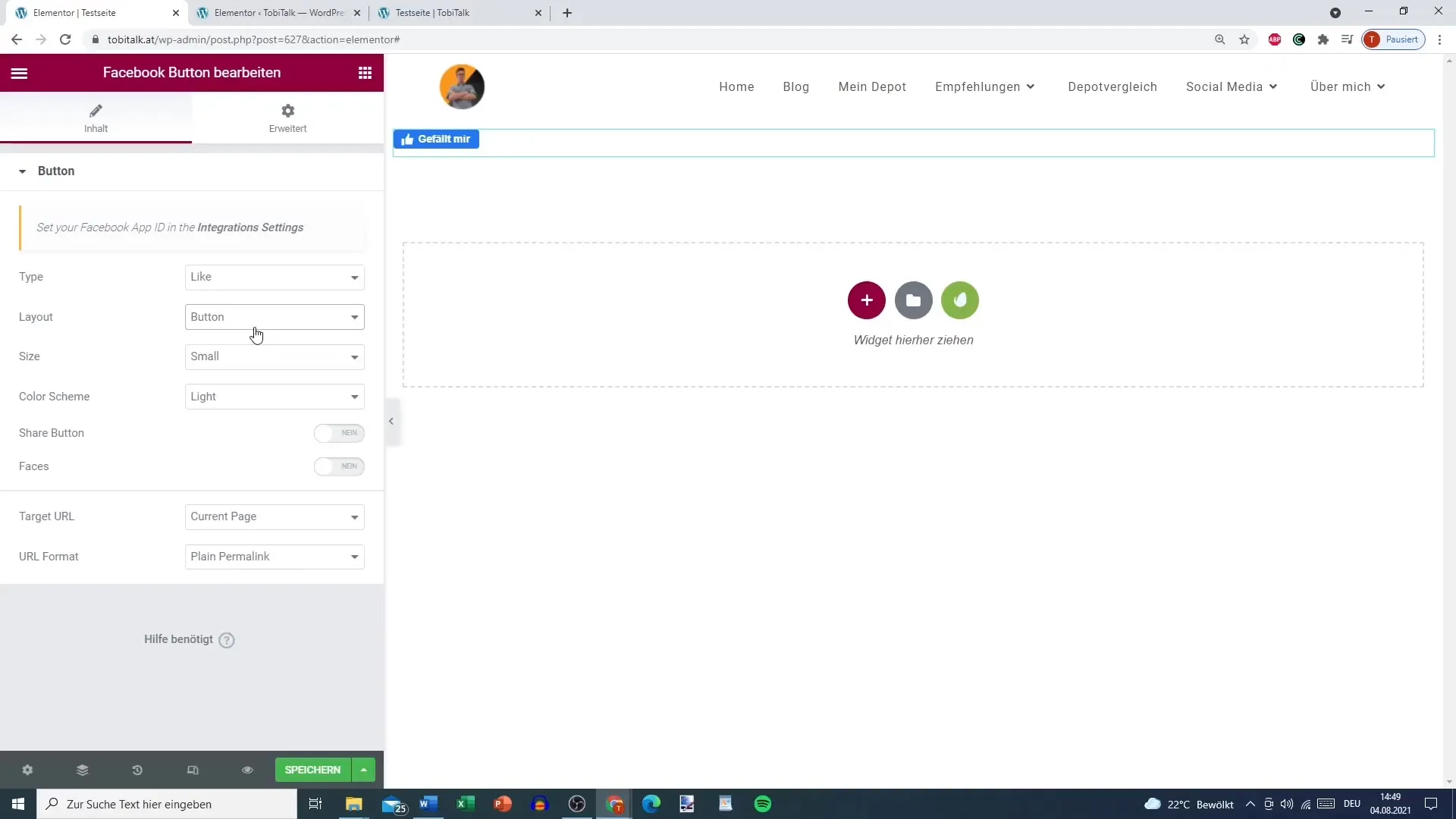The height and width of the screenshot is (819, 1456).
Task: Expand the Empfehlungen menu
Action: coord(985,86)
